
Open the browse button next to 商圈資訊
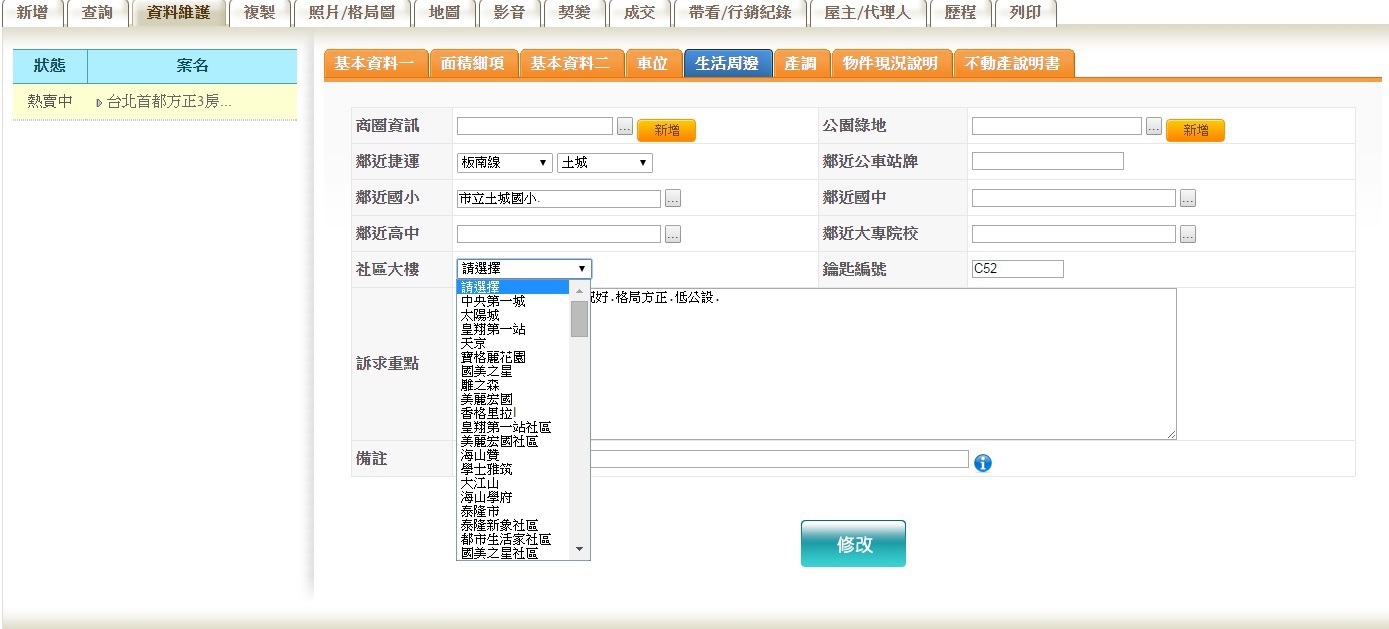[624, 127]
